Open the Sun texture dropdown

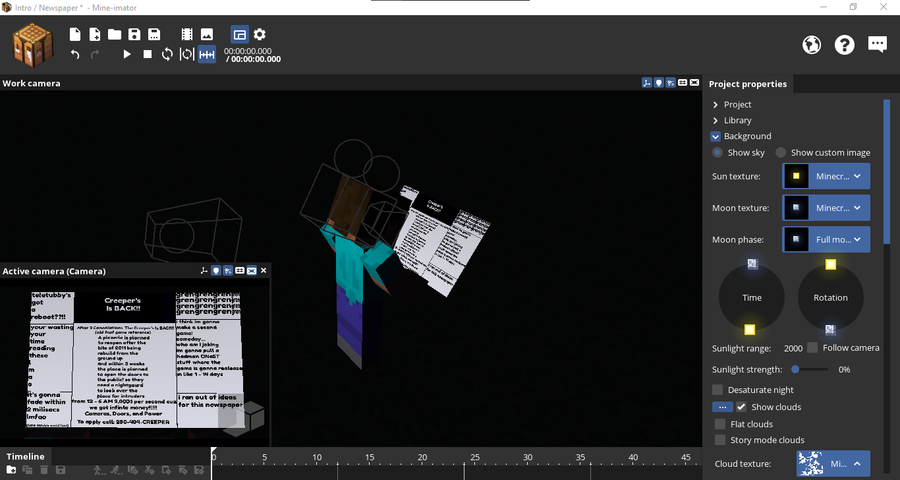tap(826, 176)
